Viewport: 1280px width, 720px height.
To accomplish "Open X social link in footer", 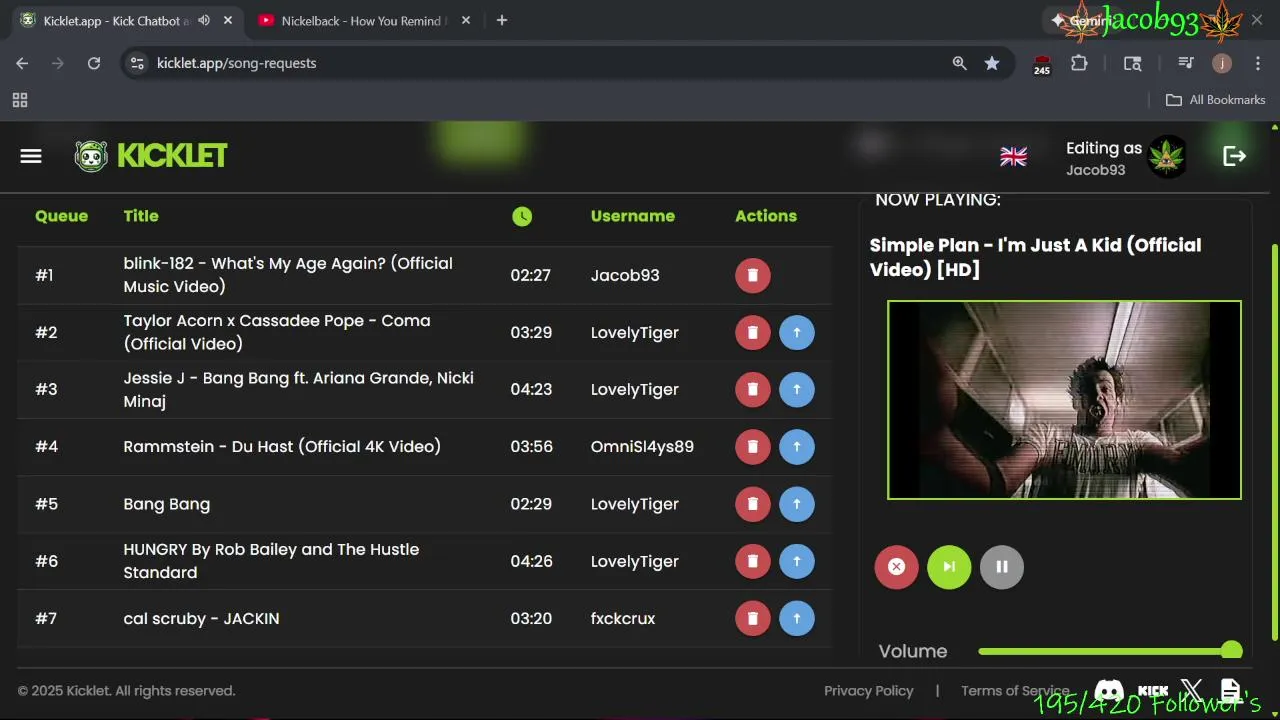I will (x=1191, y=691).
